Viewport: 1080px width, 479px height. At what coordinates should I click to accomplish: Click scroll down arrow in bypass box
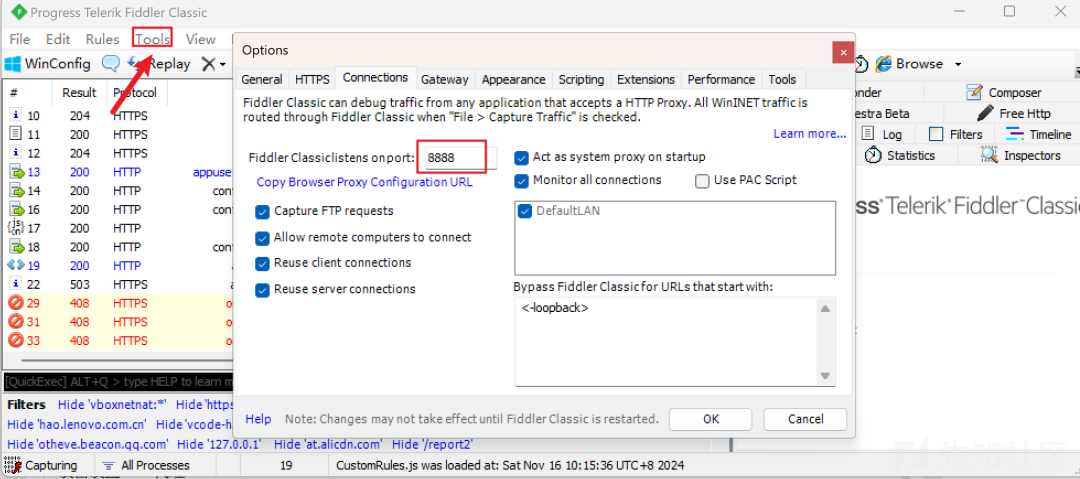coord(824,376)
